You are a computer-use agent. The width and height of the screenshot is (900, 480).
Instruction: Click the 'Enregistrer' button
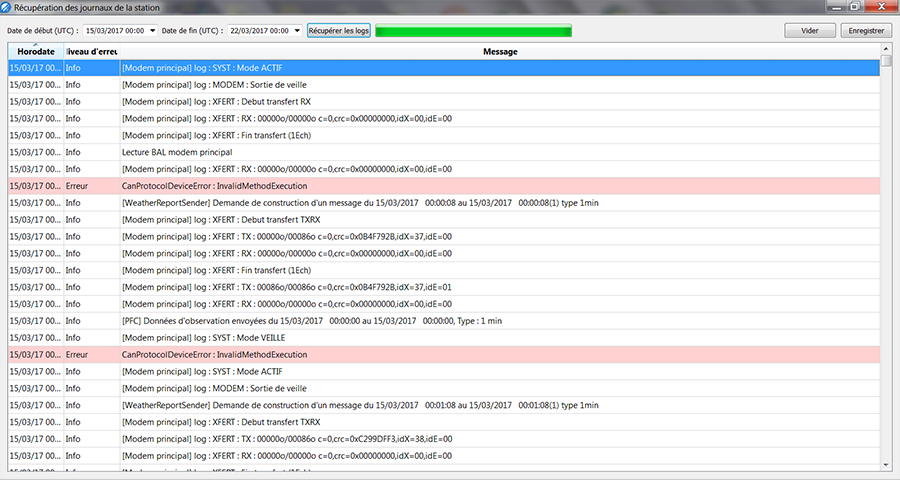click(866, 31)
